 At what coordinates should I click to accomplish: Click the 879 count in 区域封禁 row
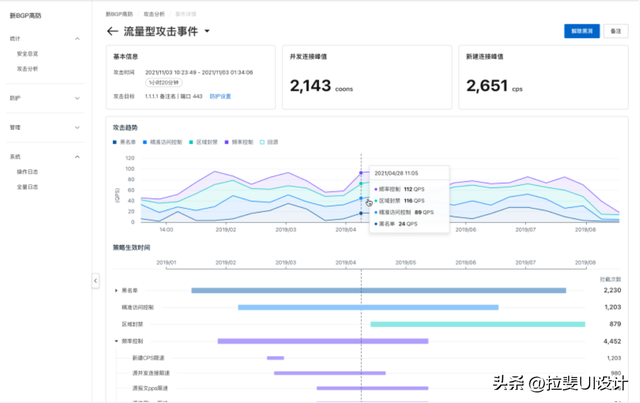tap(615, 324)
